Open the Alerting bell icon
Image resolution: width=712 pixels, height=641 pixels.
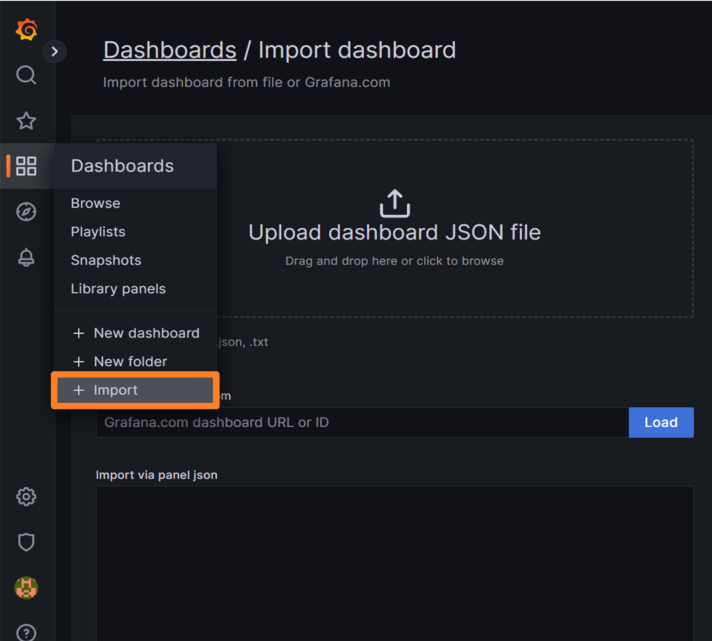point(26,257)
